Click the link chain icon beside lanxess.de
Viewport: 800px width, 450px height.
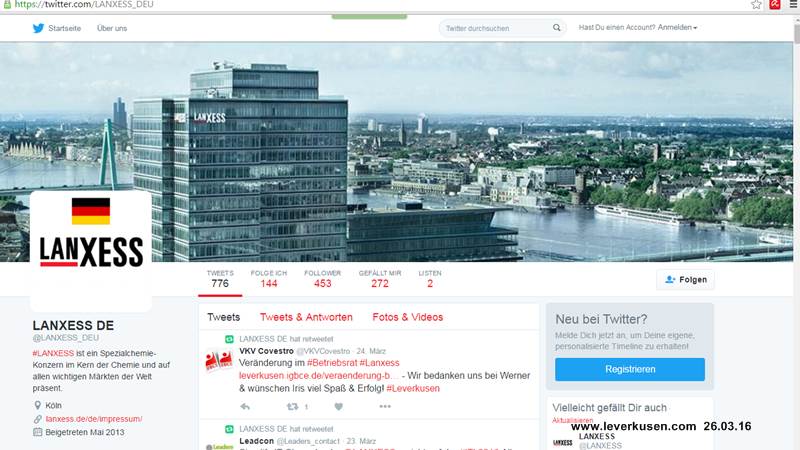[x=37, y=419]
